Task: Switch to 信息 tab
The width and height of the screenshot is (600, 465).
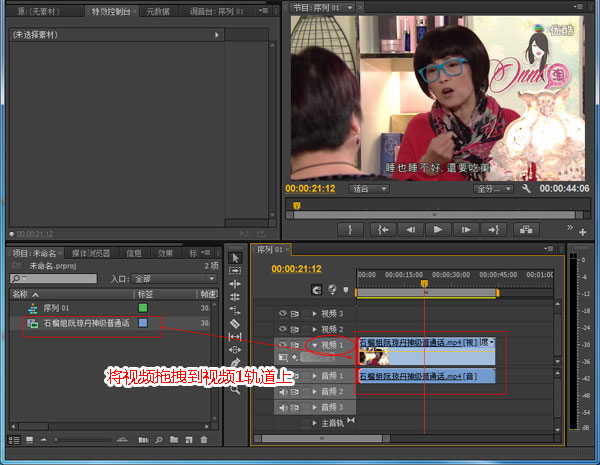Action: coord(134,253)
